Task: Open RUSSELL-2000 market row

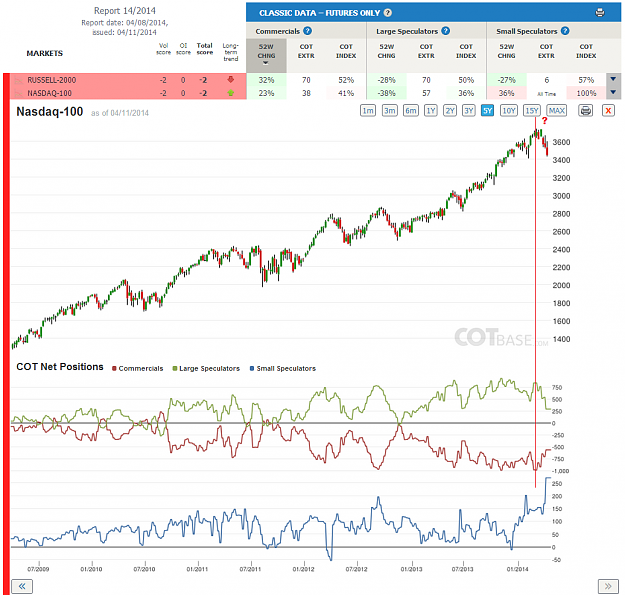Action: pos(128,80)
